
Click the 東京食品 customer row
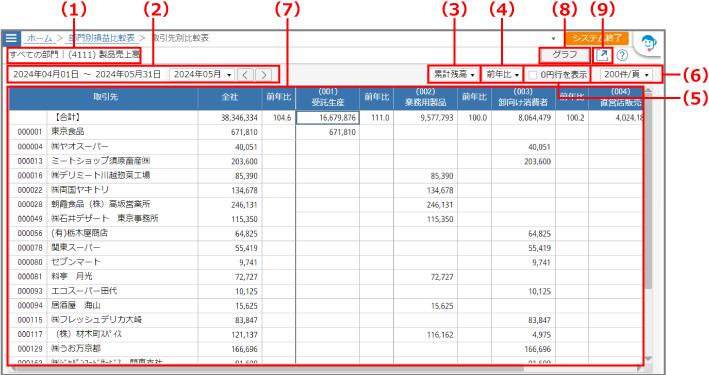click(325, 132)
